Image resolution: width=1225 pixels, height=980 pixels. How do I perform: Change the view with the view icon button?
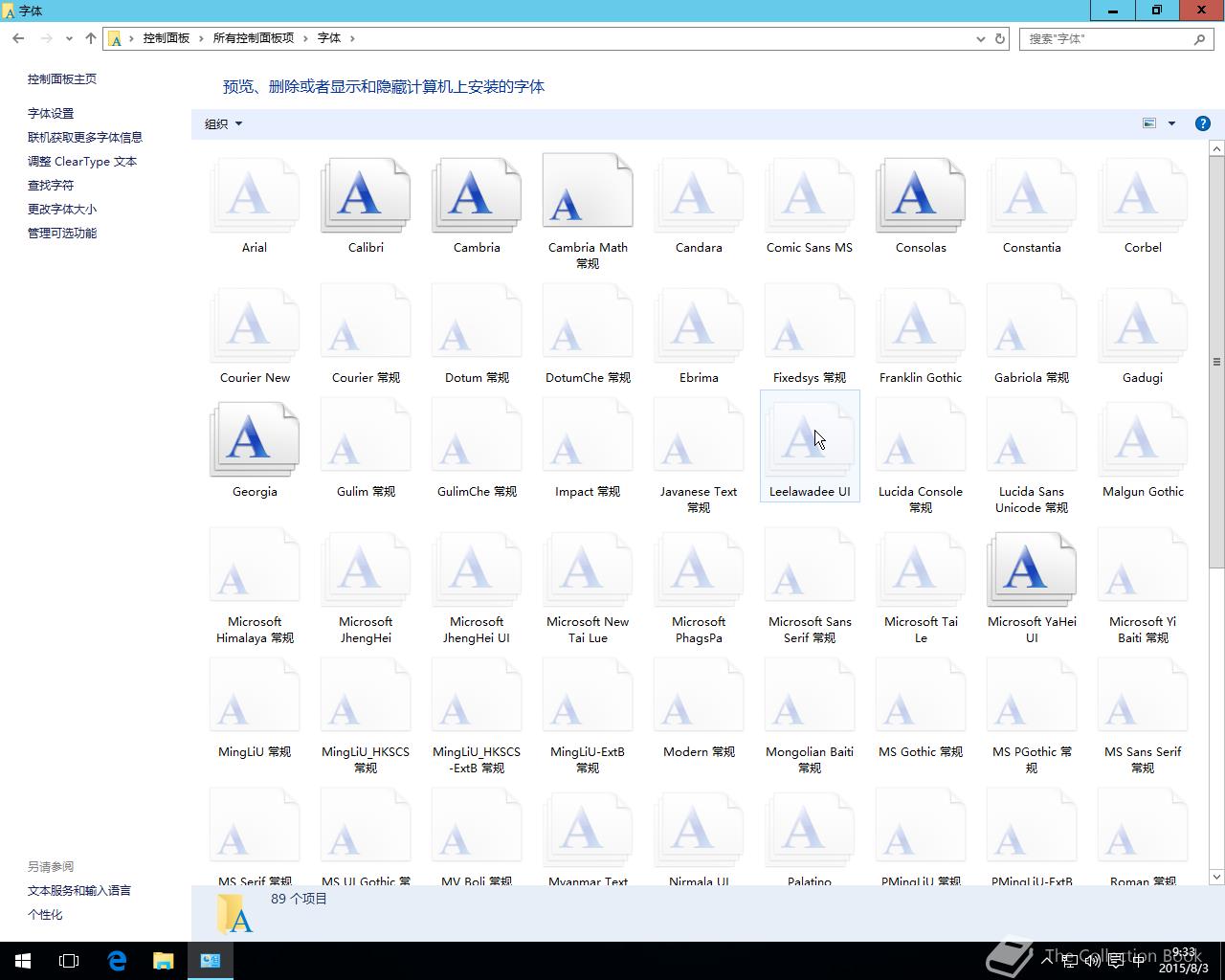1149,123
